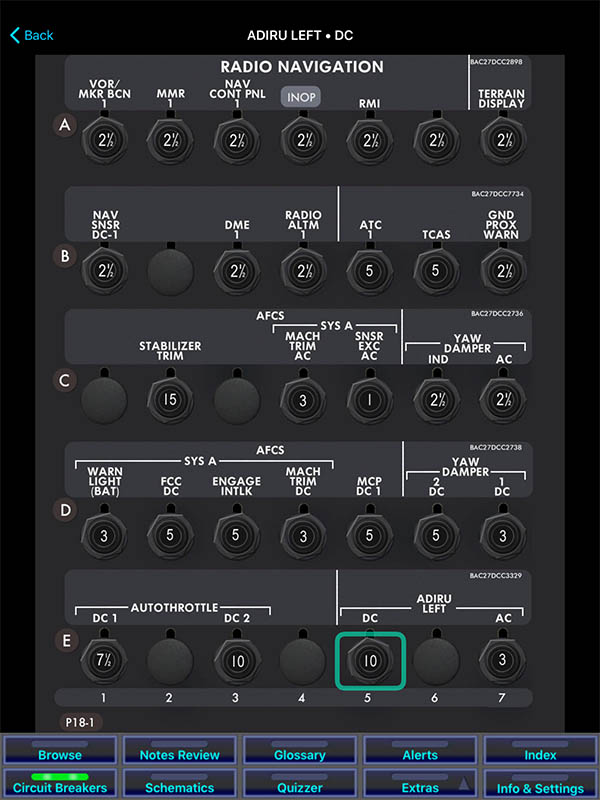The image size is (600, 800).
Task: Select the TCAS circuit breaker
Action: [435, 269]
